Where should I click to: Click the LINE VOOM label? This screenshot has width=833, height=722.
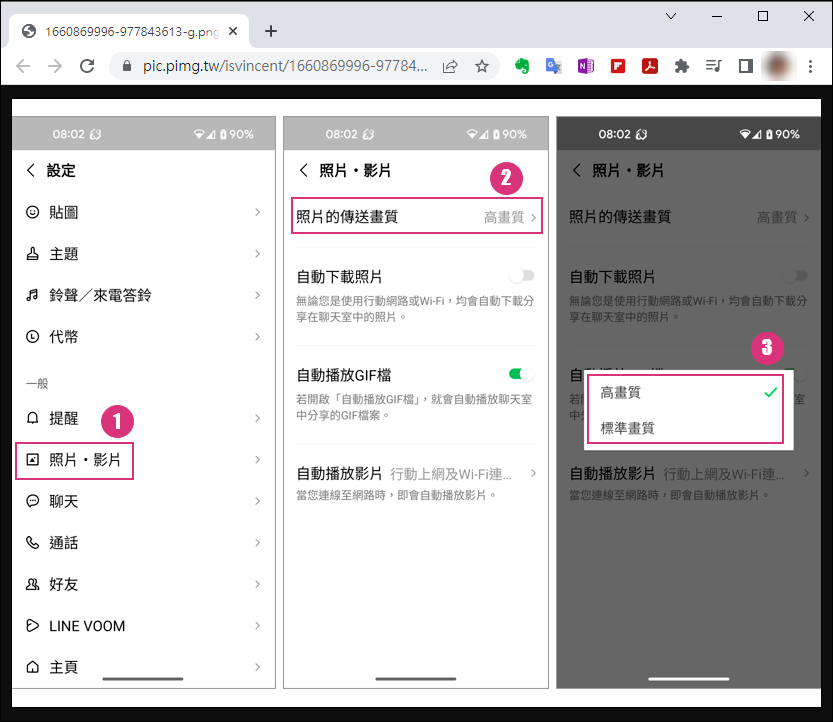pos(87,626)
